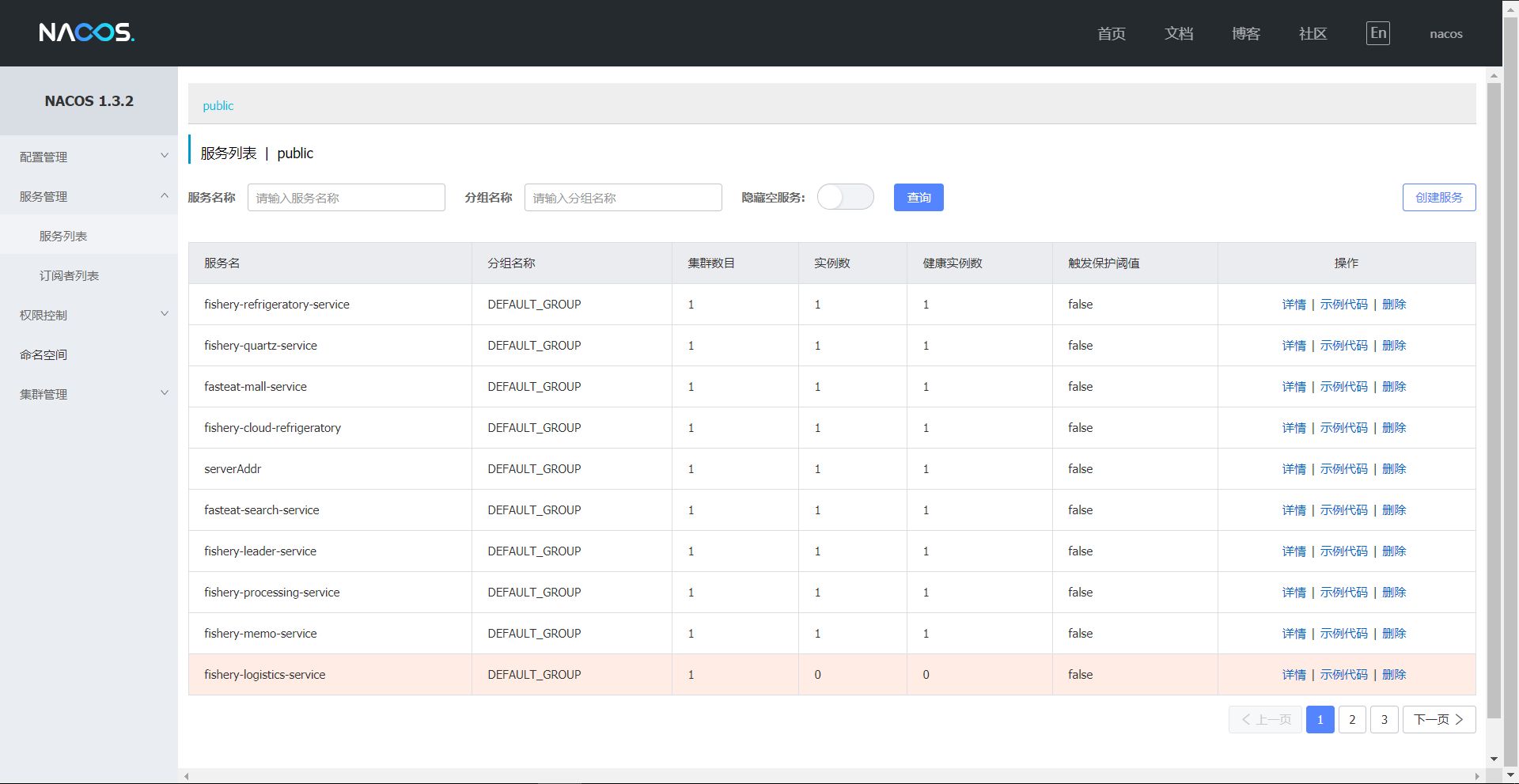This screenshot has height=784, width=1519.
Task: Open 服务列表 in the sidebar
Action: [63, 236]
